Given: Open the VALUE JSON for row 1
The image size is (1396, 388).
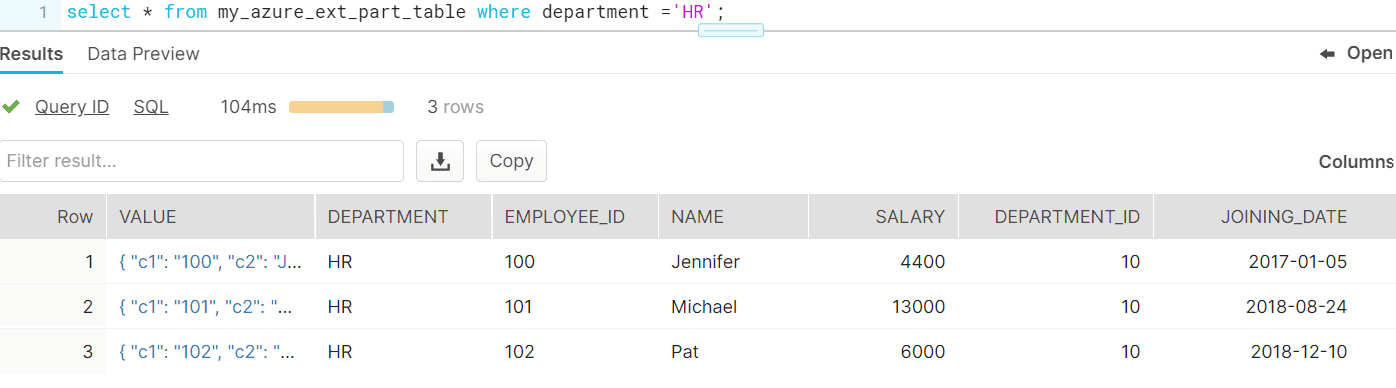Looking at the screenshot, I should point(210,262).
